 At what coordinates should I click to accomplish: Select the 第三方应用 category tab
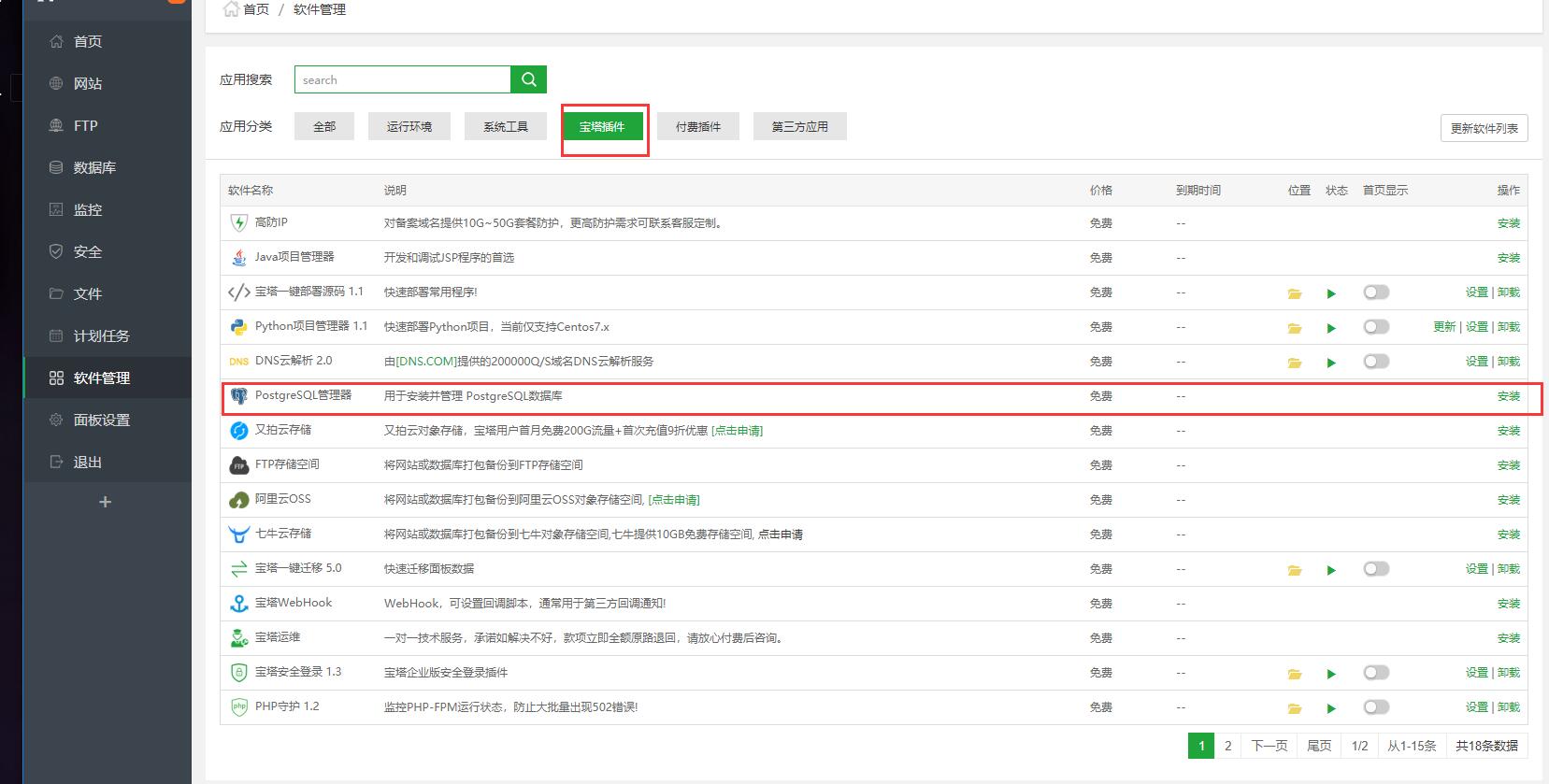point(800,126)
